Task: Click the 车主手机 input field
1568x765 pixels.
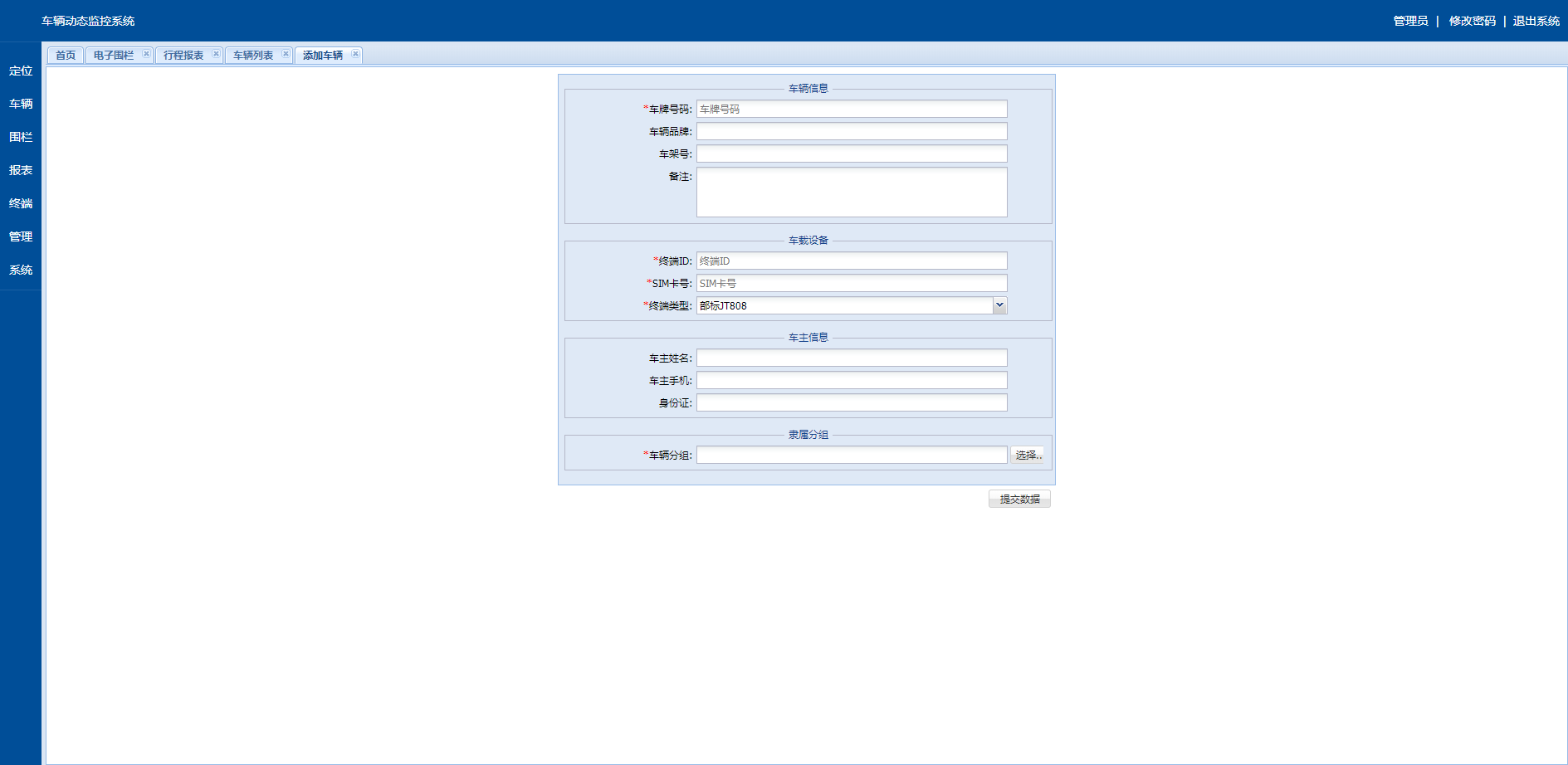Action: tap(851, 381)
